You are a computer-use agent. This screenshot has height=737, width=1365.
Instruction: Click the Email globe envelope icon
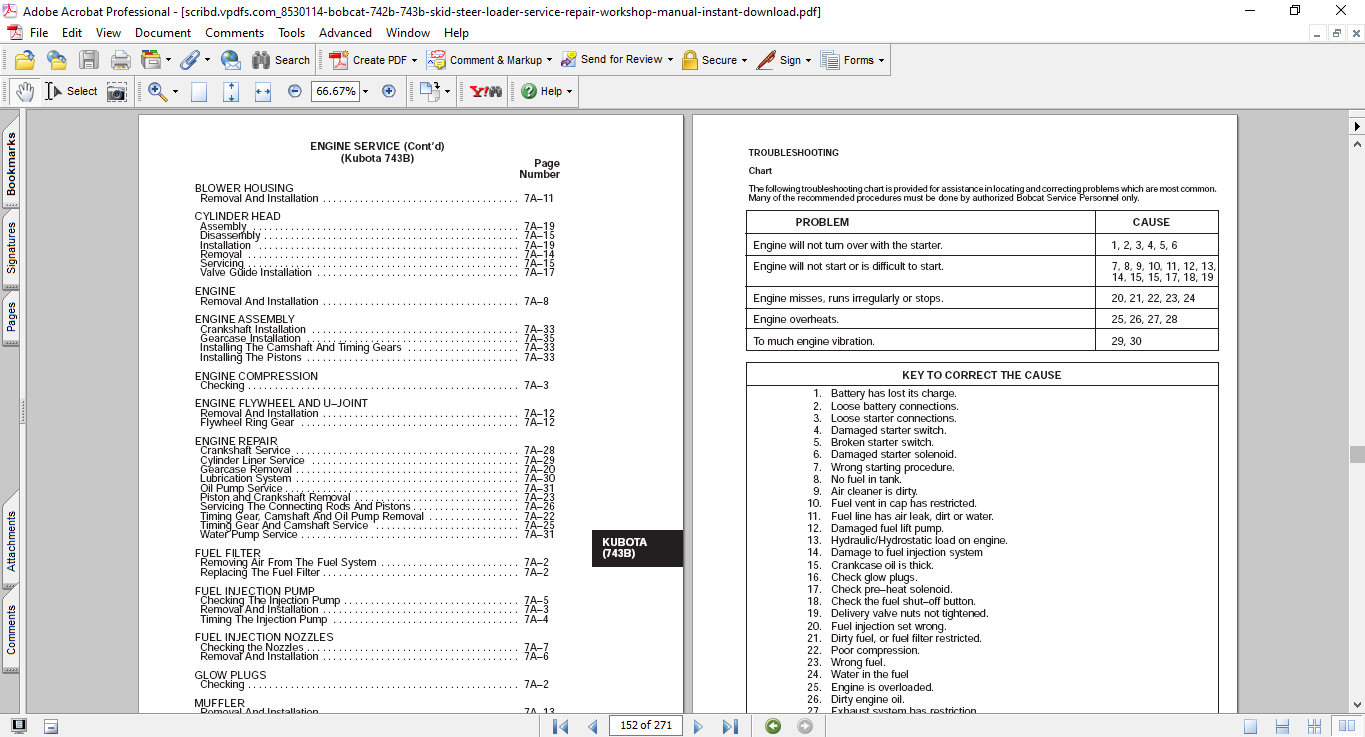coord(231,60)
